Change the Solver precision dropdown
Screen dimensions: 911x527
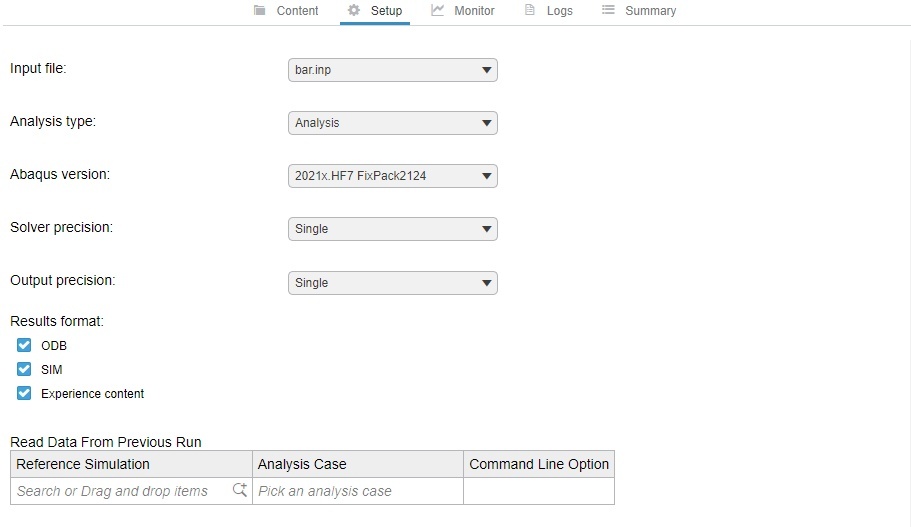(392, 229)
